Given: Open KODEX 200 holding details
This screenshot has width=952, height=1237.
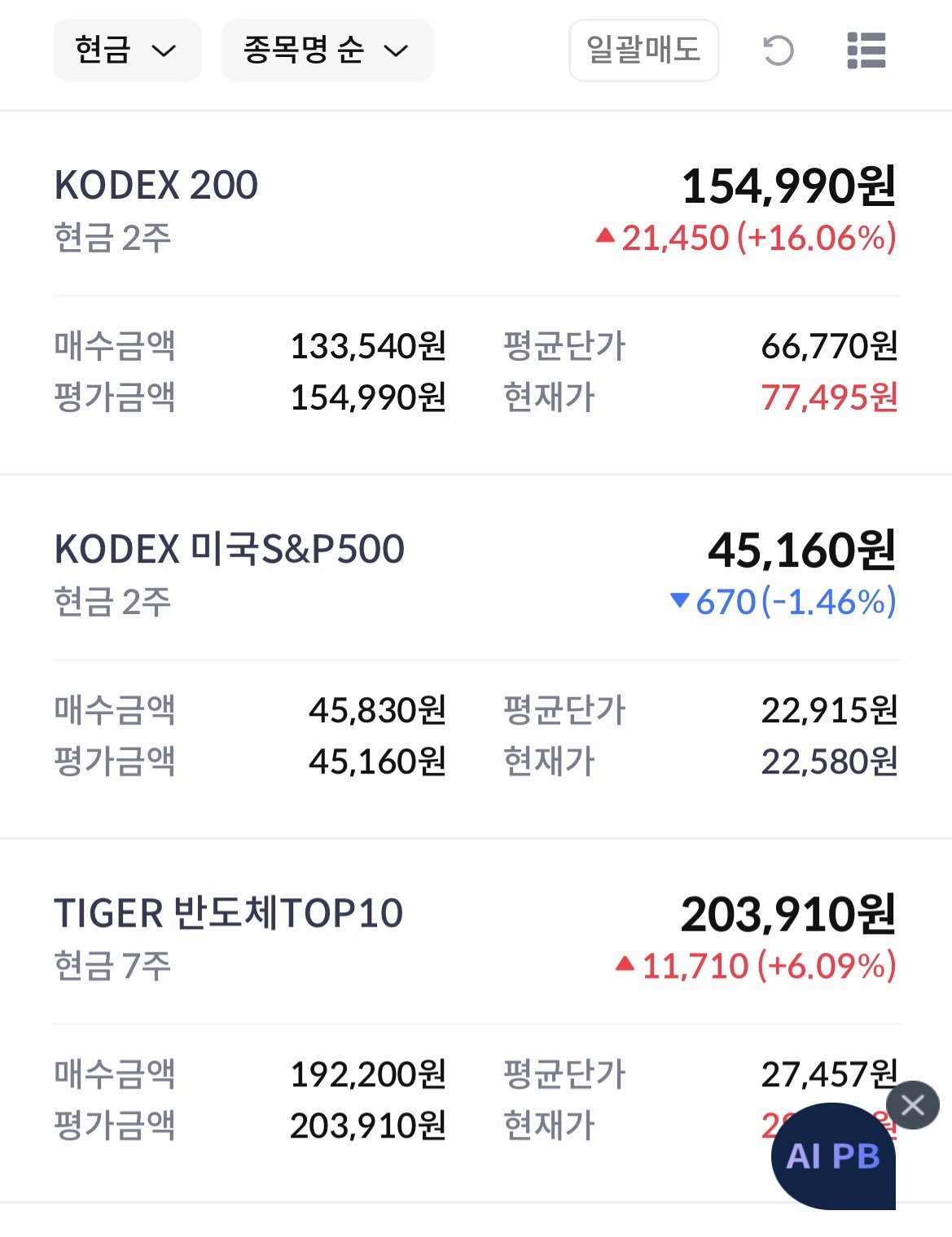Looking at the screenshot, I should point(156,185).
